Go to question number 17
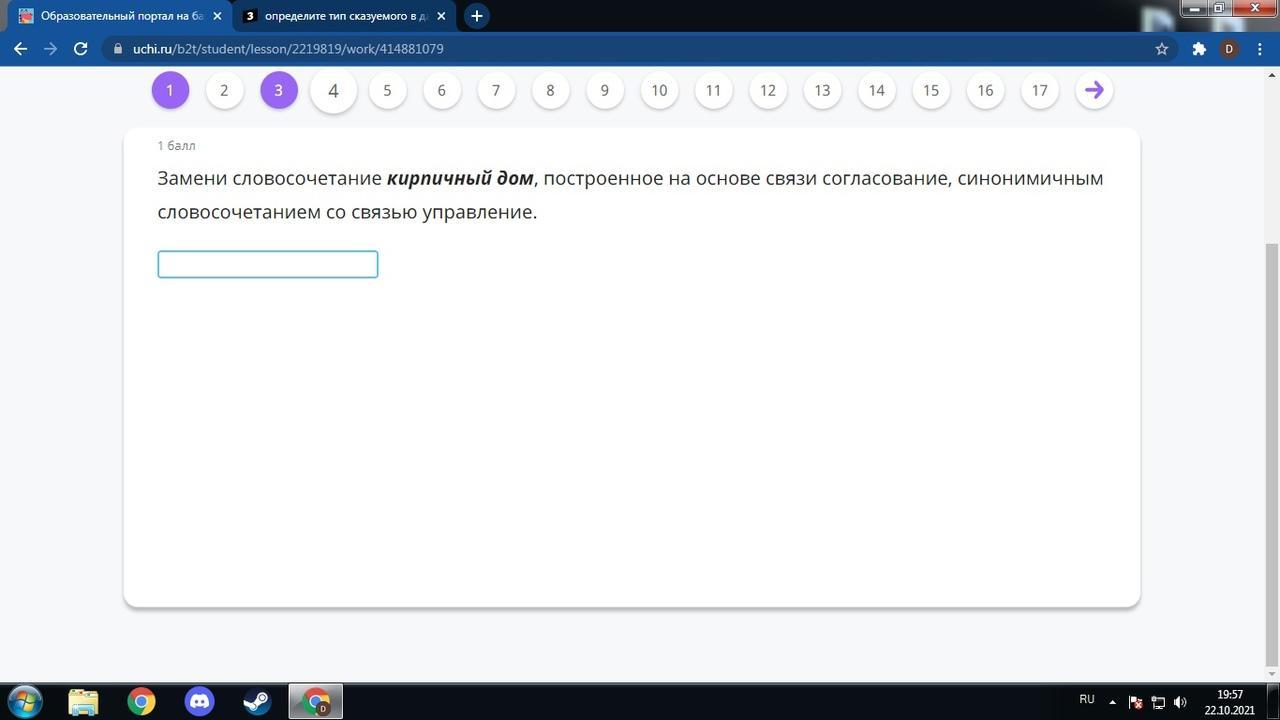1280x720 pixels. coord(1040,90)
